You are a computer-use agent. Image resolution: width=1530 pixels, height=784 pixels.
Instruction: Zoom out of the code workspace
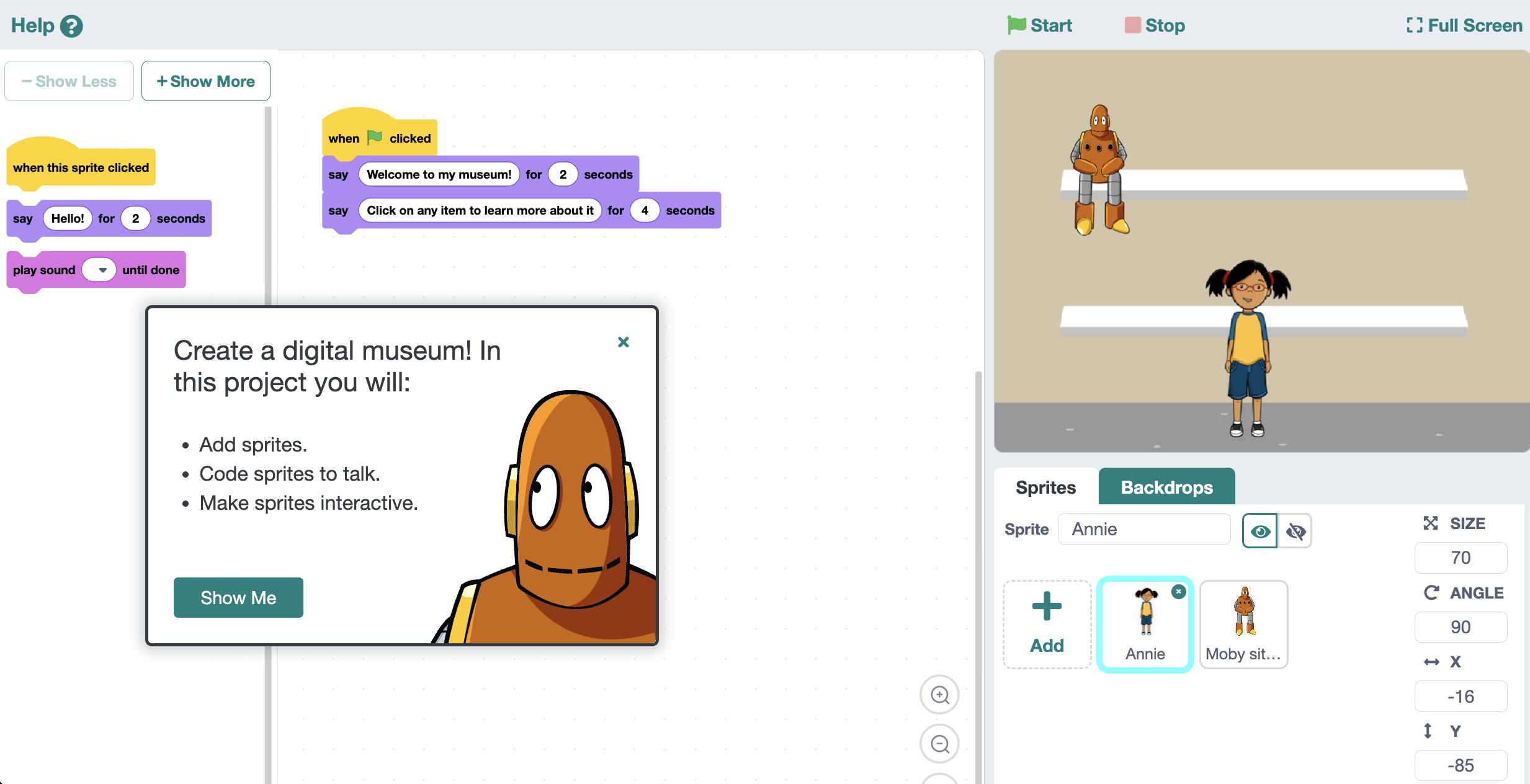(x=939, y=744)
